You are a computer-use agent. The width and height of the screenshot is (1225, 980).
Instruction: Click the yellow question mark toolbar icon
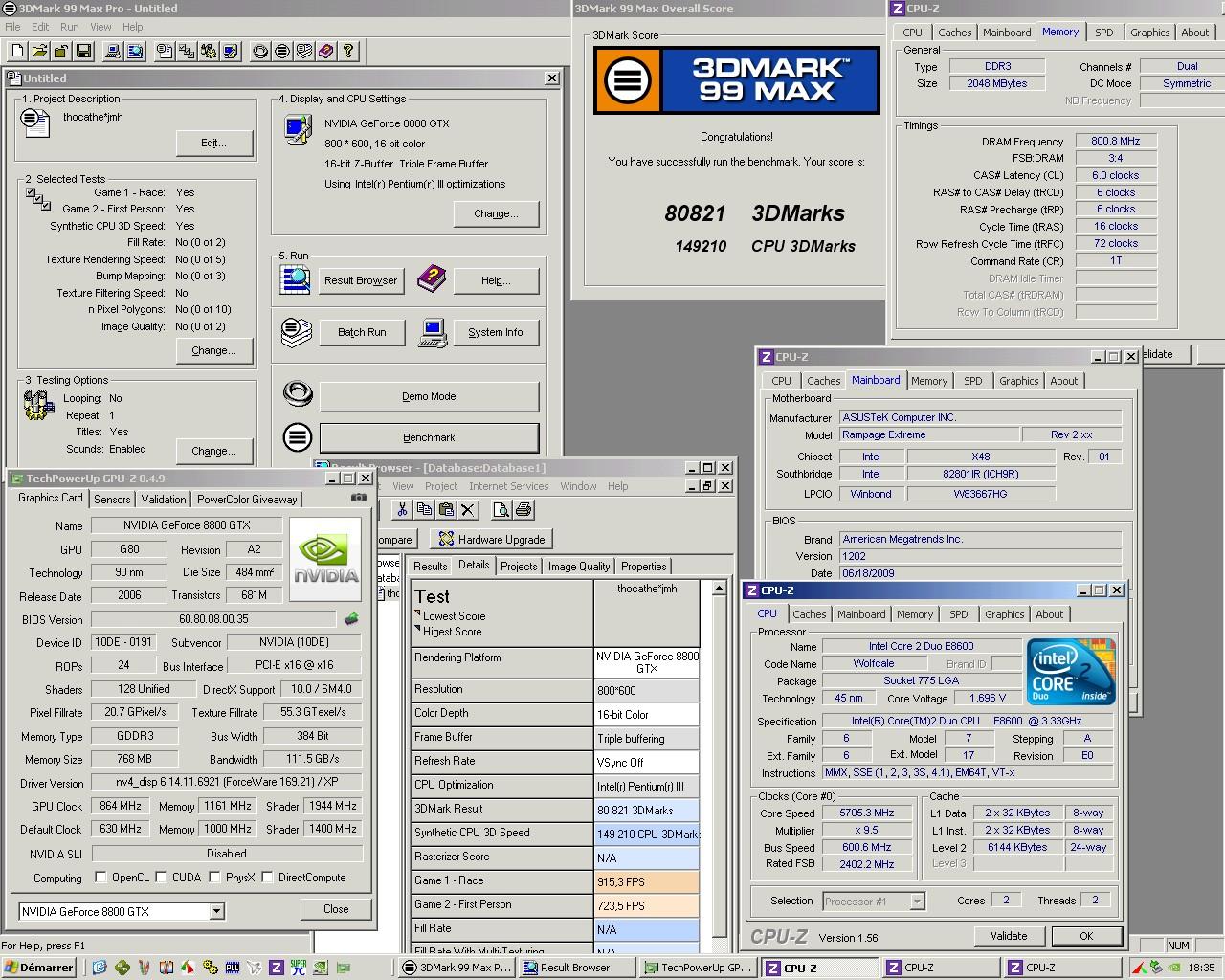[x=348, y=51]
